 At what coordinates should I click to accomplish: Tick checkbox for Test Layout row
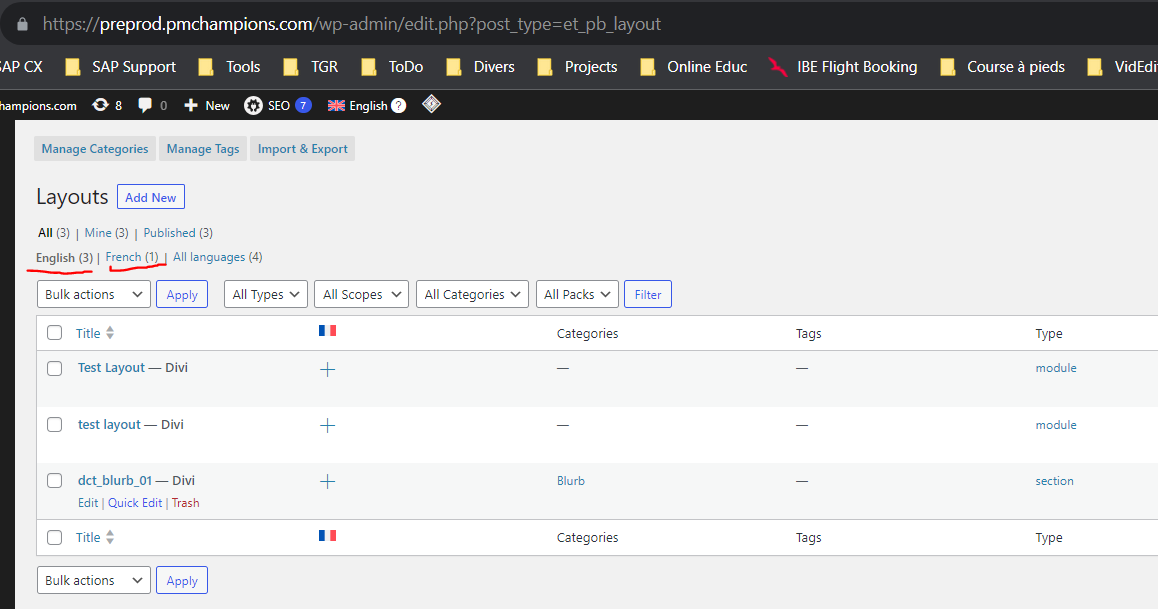(x=55, y=368)
